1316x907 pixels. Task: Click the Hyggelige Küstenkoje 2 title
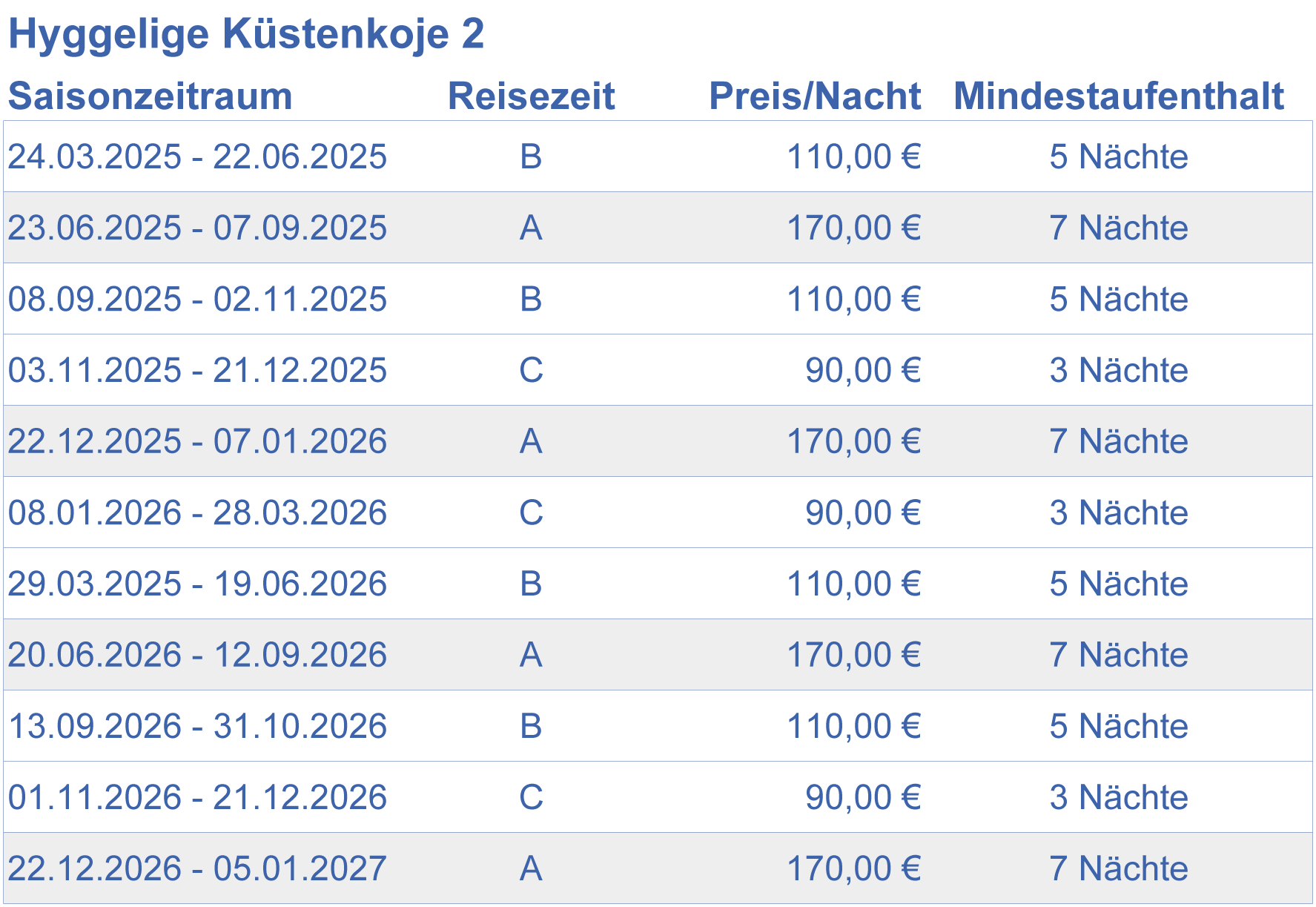pyautogui.click(x=245, y=34)
